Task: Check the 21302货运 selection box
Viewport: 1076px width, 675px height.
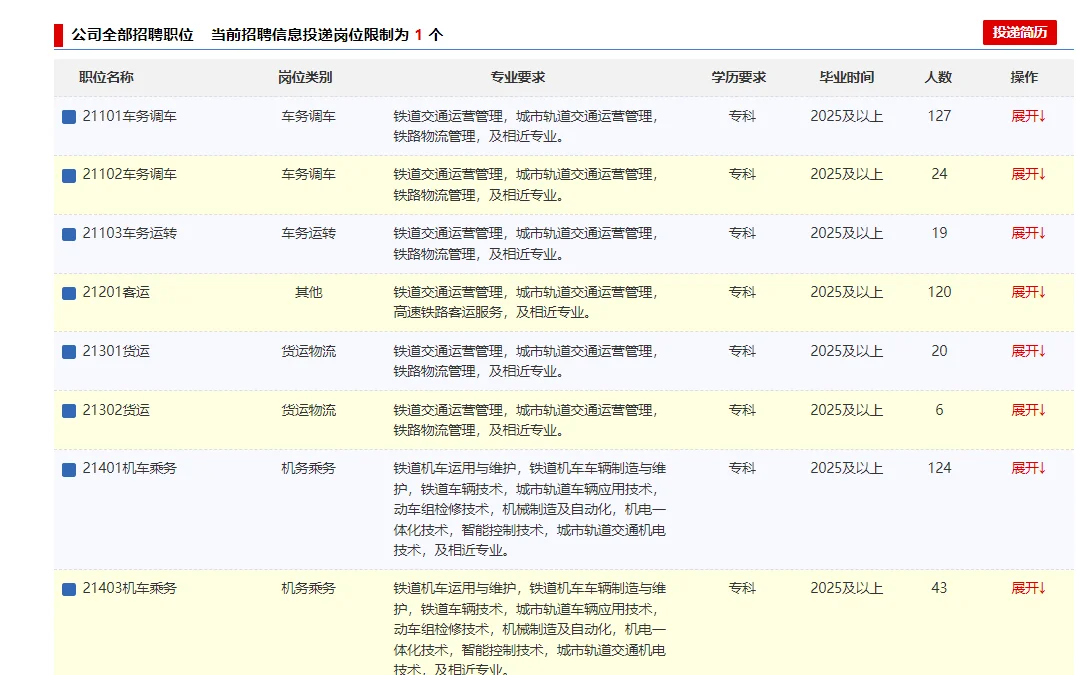Action: [x=67, y=410]
